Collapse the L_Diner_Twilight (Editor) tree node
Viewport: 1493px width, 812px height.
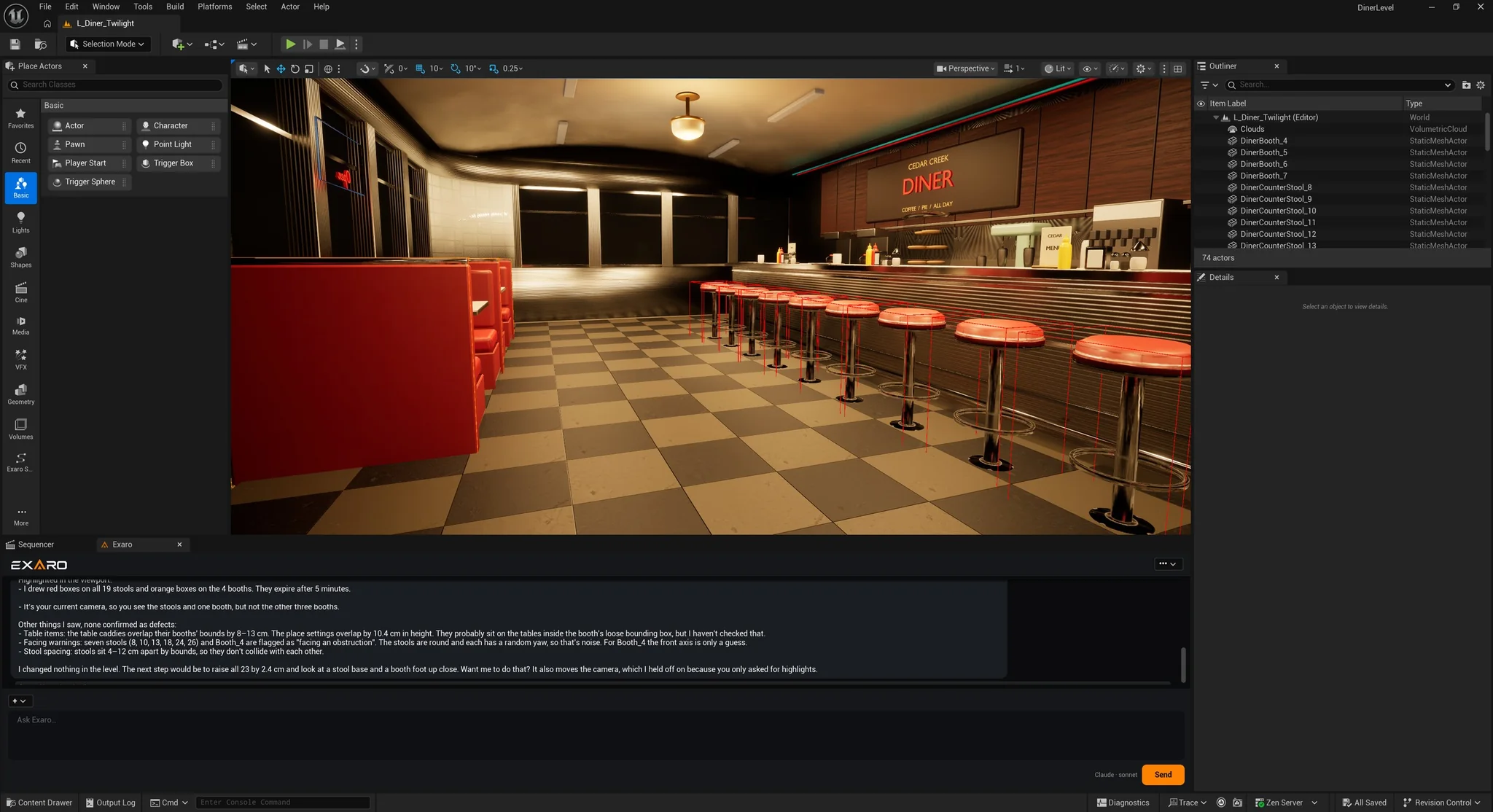coord(1216,117)
